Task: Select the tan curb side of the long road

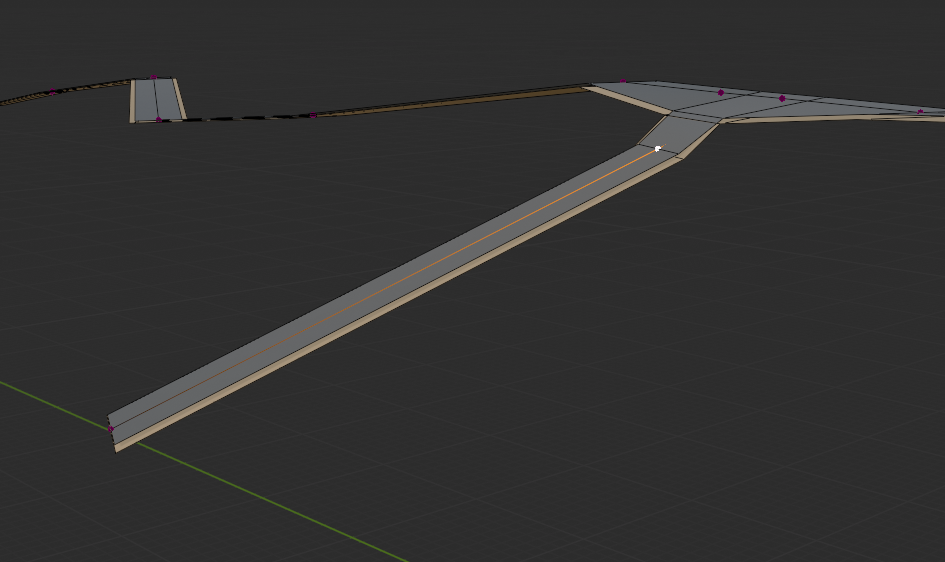Action: click(x=400, y=306)
